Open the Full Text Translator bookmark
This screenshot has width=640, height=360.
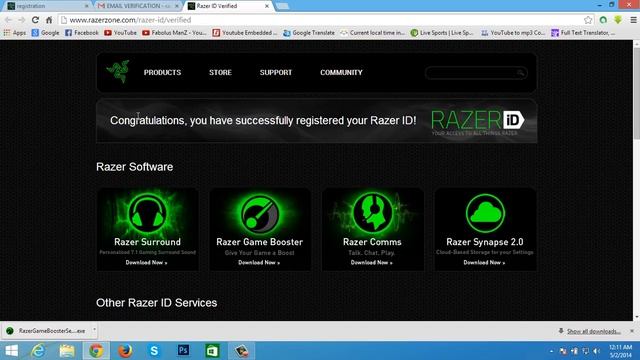click(583, 33)
